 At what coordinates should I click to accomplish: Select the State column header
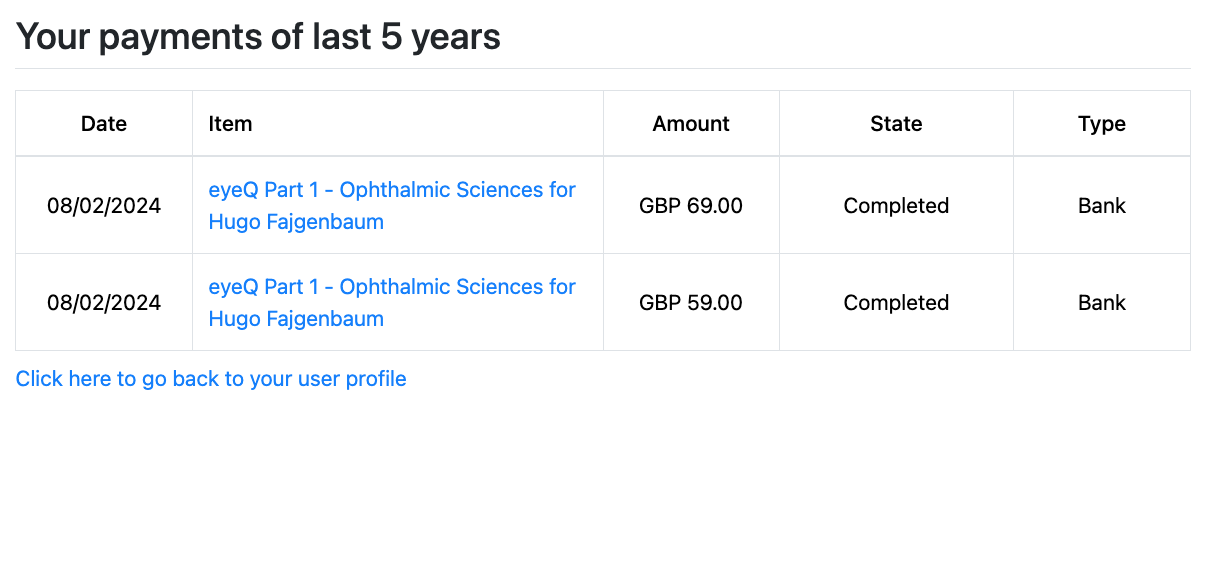(896, 124)
